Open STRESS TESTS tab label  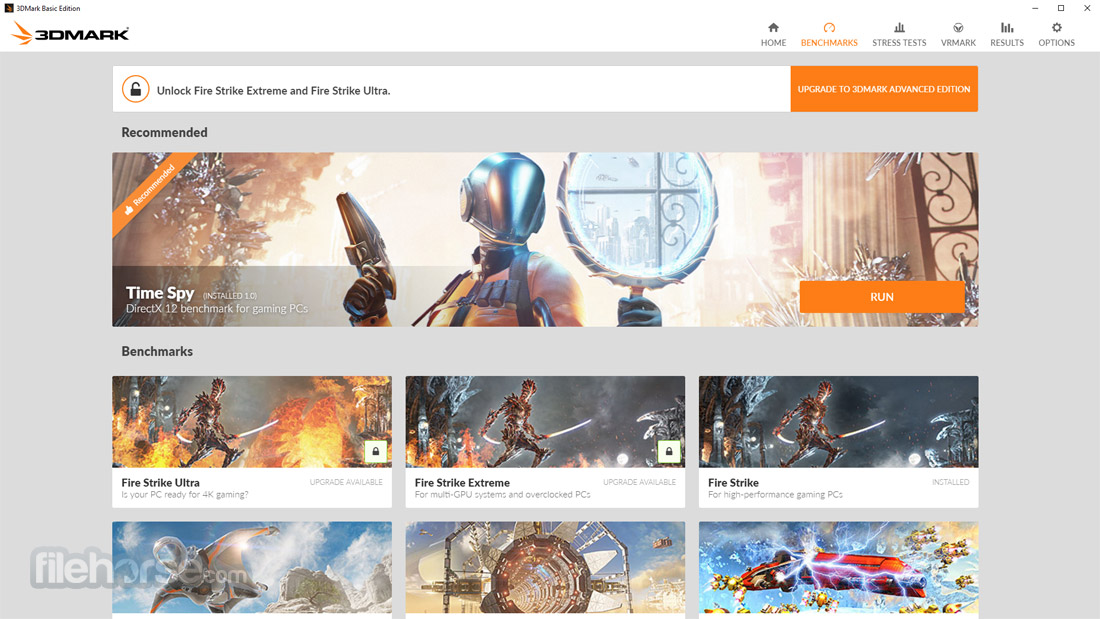click(x=899, y=43)
